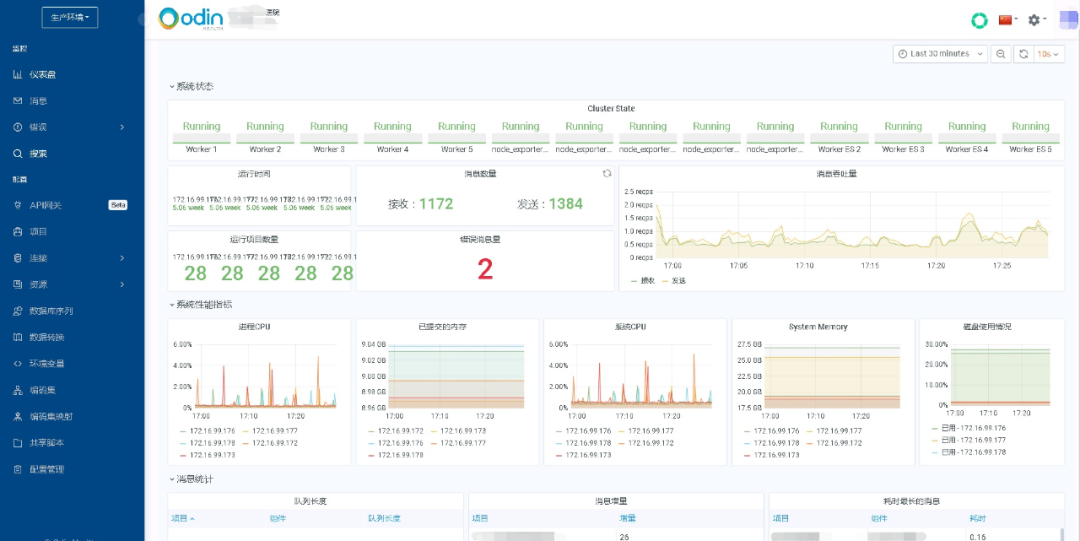Click the 消息 envelope icon in sidebar
The height and width of the screenshot is (541, 1080).
coord(17,101)
